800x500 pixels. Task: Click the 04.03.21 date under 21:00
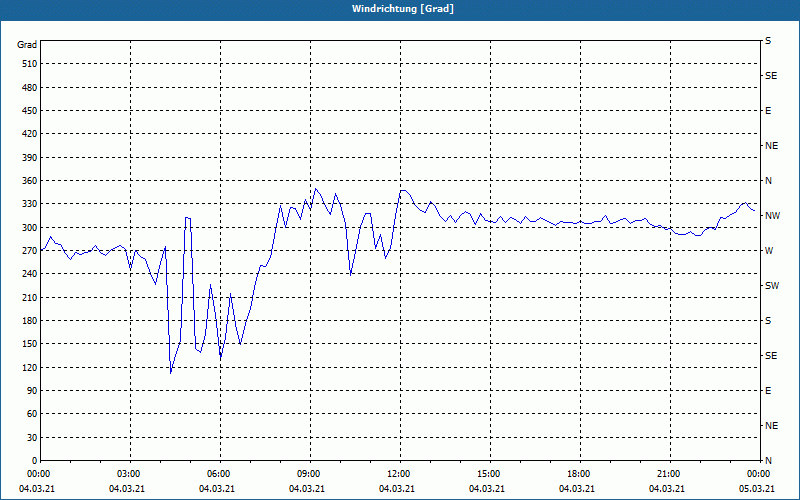tap(666, 489)
